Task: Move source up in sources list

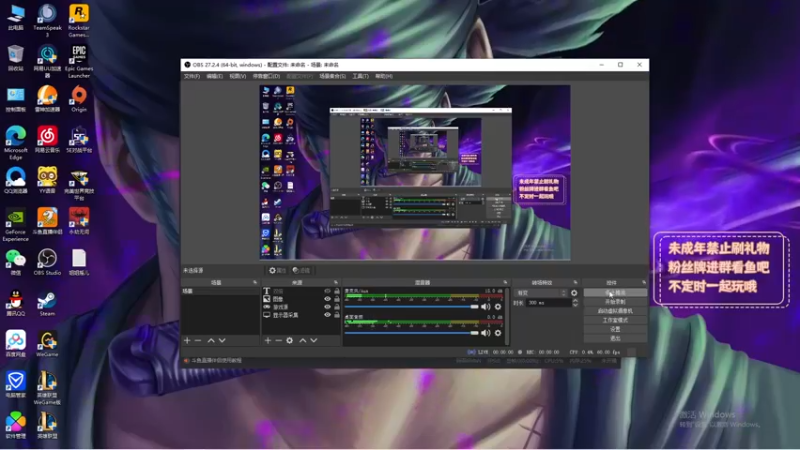Action: (303, 340)
